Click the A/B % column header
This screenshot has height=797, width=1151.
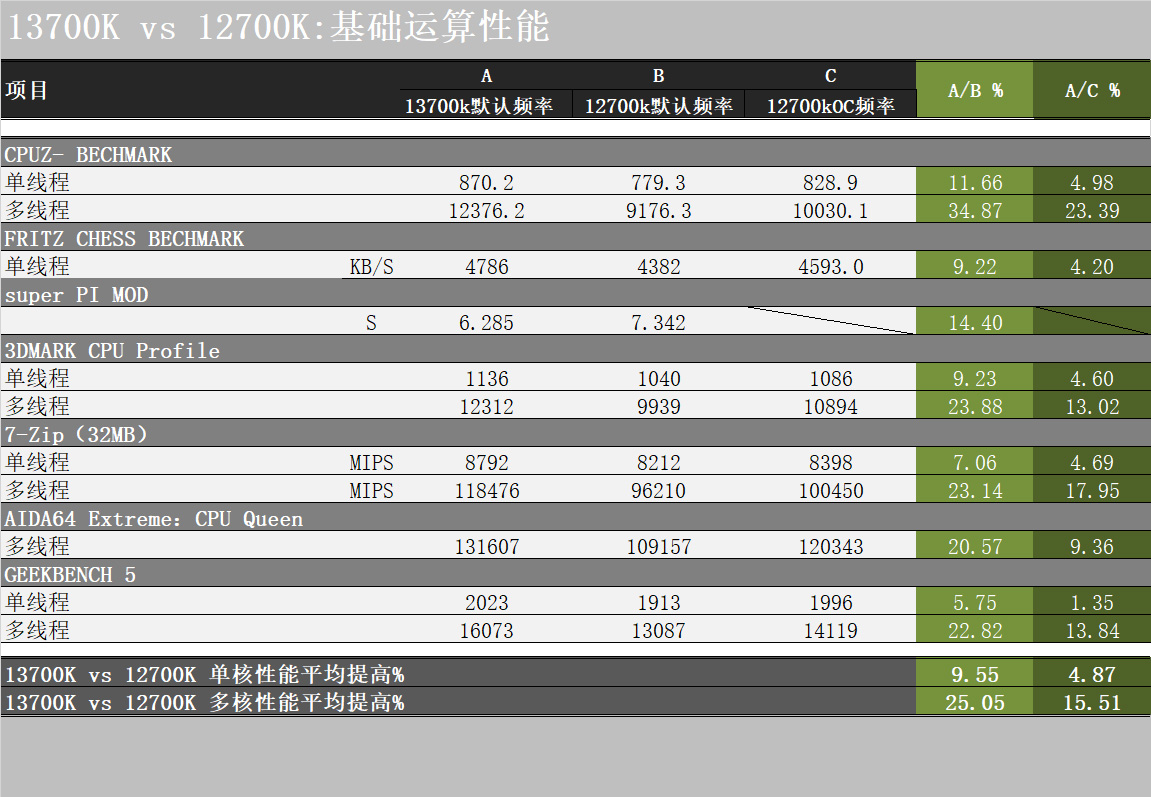[x=974, y=90]
